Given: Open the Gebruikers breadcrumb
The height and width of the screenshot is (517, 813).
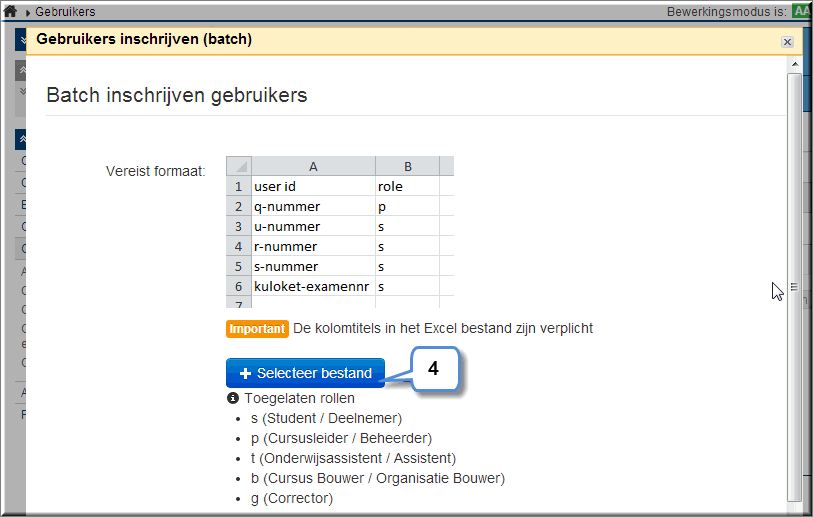Looking at the screenshot, I should click(65, 11).
